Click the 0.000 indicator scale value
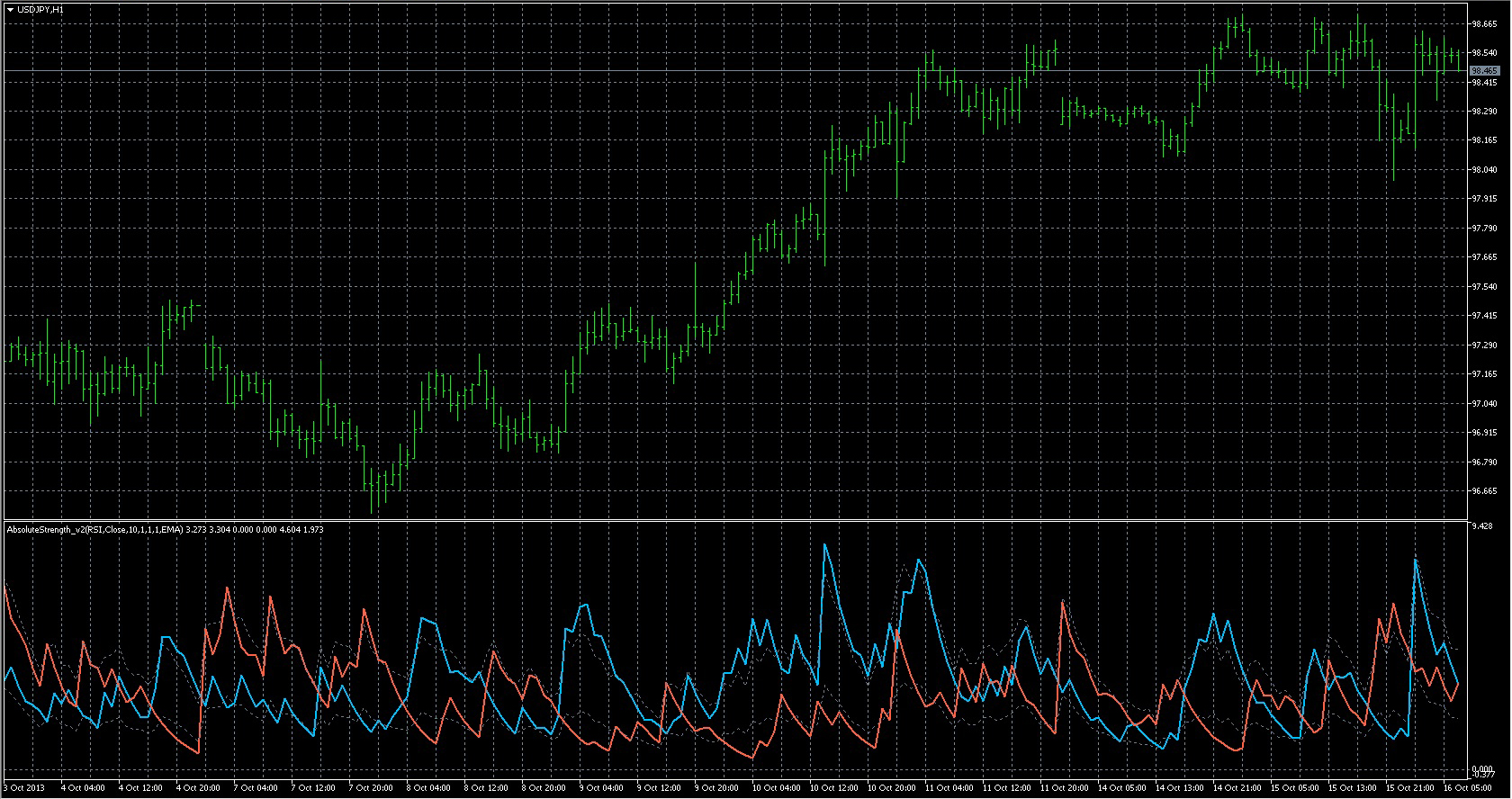 [1481, 768]
